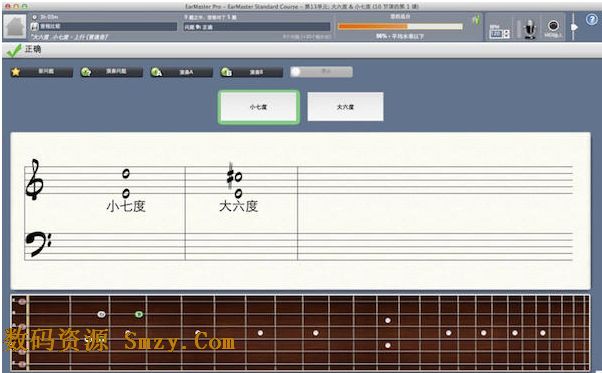This screenshot has width=602, height=373.
Task: Click the question status field showing 正确
Action: pyautogui.click(x=257, y=27)
